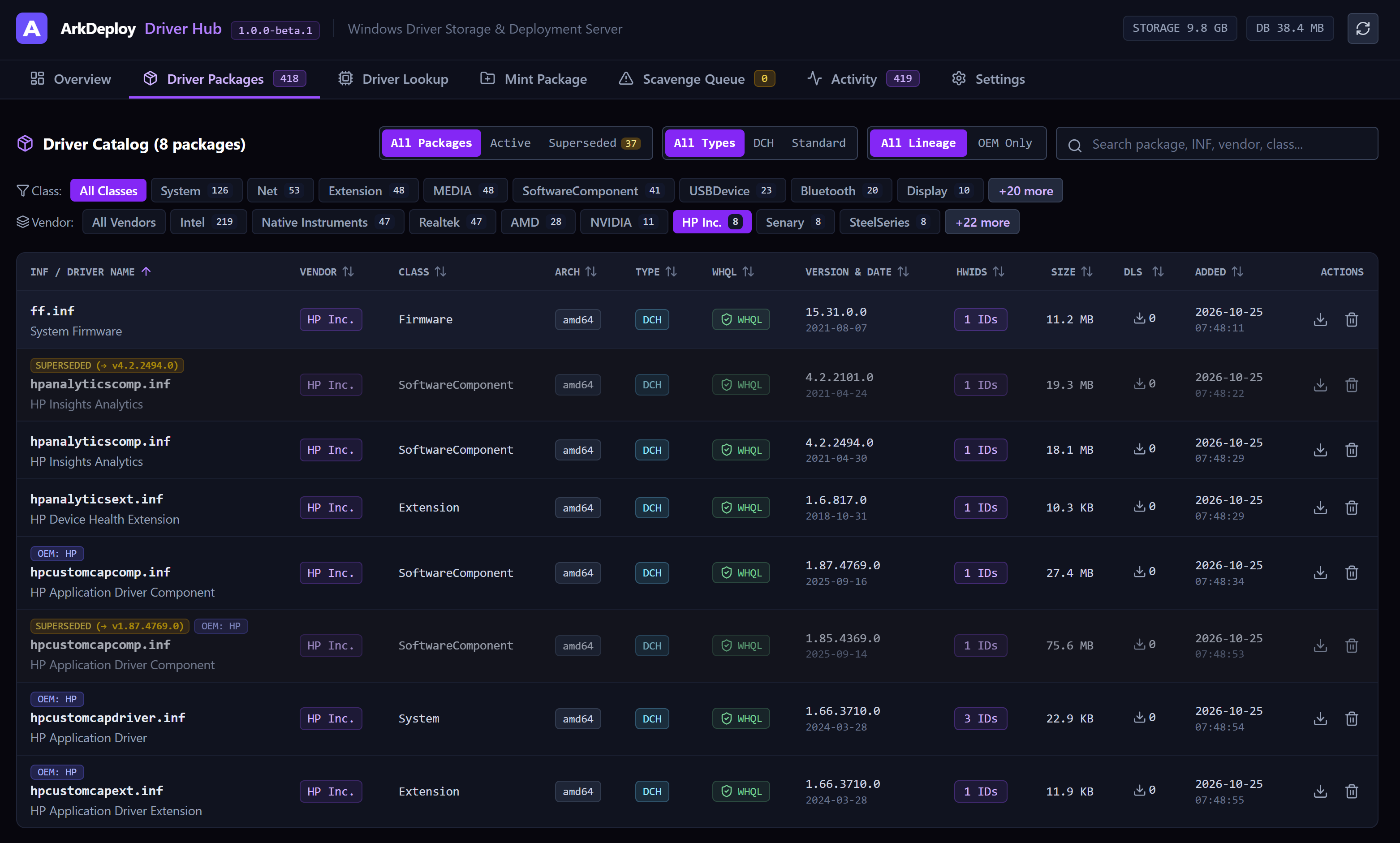Expand the +22 more vendors list

[x=982, y=222]
